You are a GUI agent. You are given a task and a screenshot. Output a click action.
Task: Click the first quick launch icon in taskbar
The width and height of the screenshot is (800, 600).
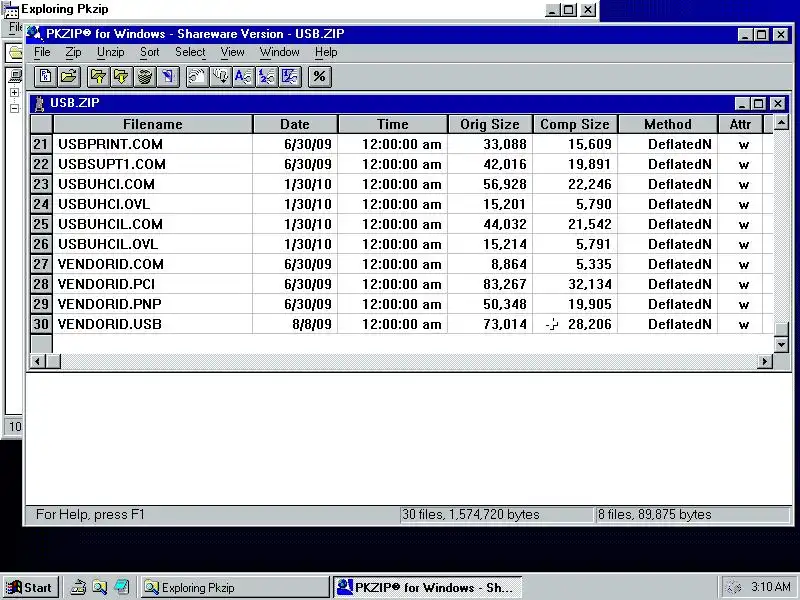click(x=78, y=587)
